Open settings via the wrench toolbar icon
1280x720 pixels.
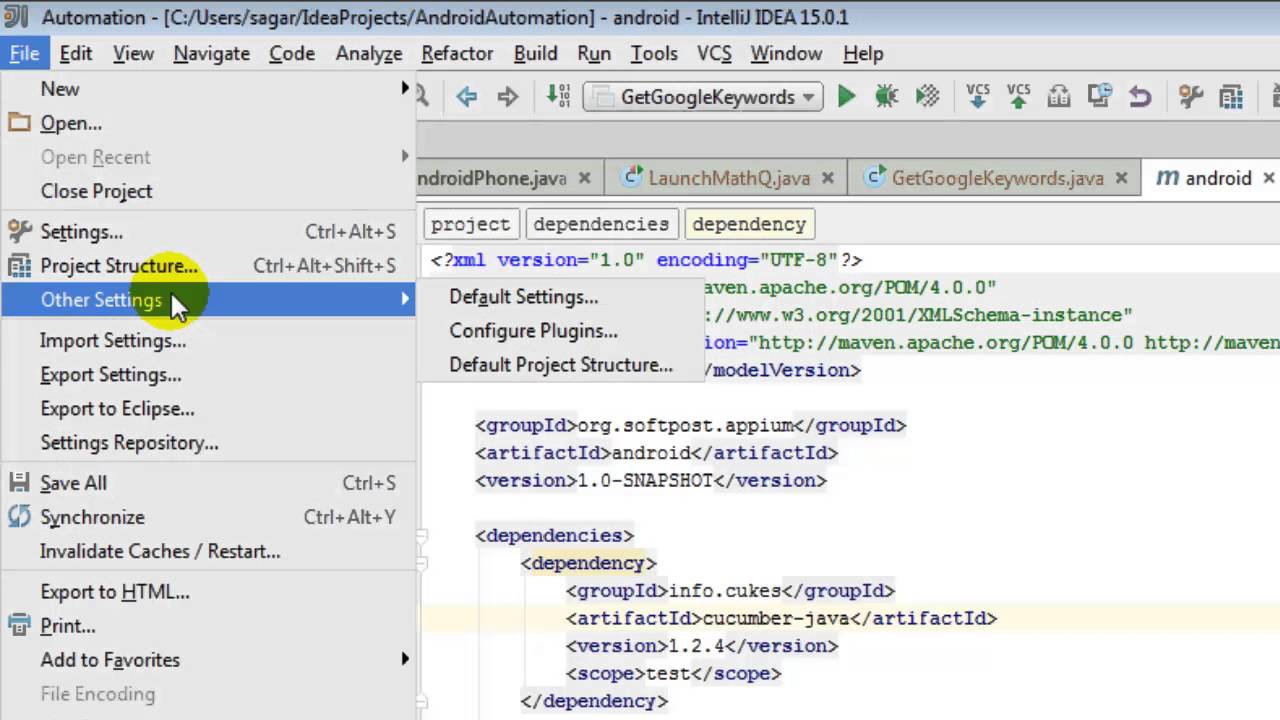coord(1190,97)
